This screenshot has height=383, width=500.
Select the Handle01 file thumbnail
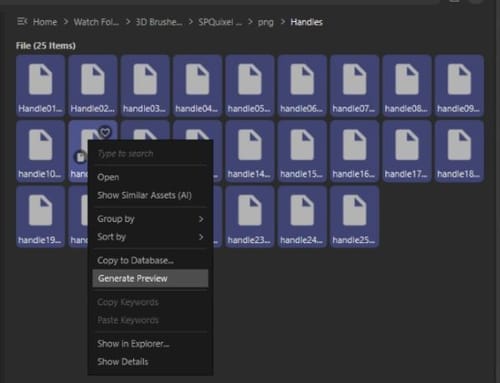coord(40,85)
